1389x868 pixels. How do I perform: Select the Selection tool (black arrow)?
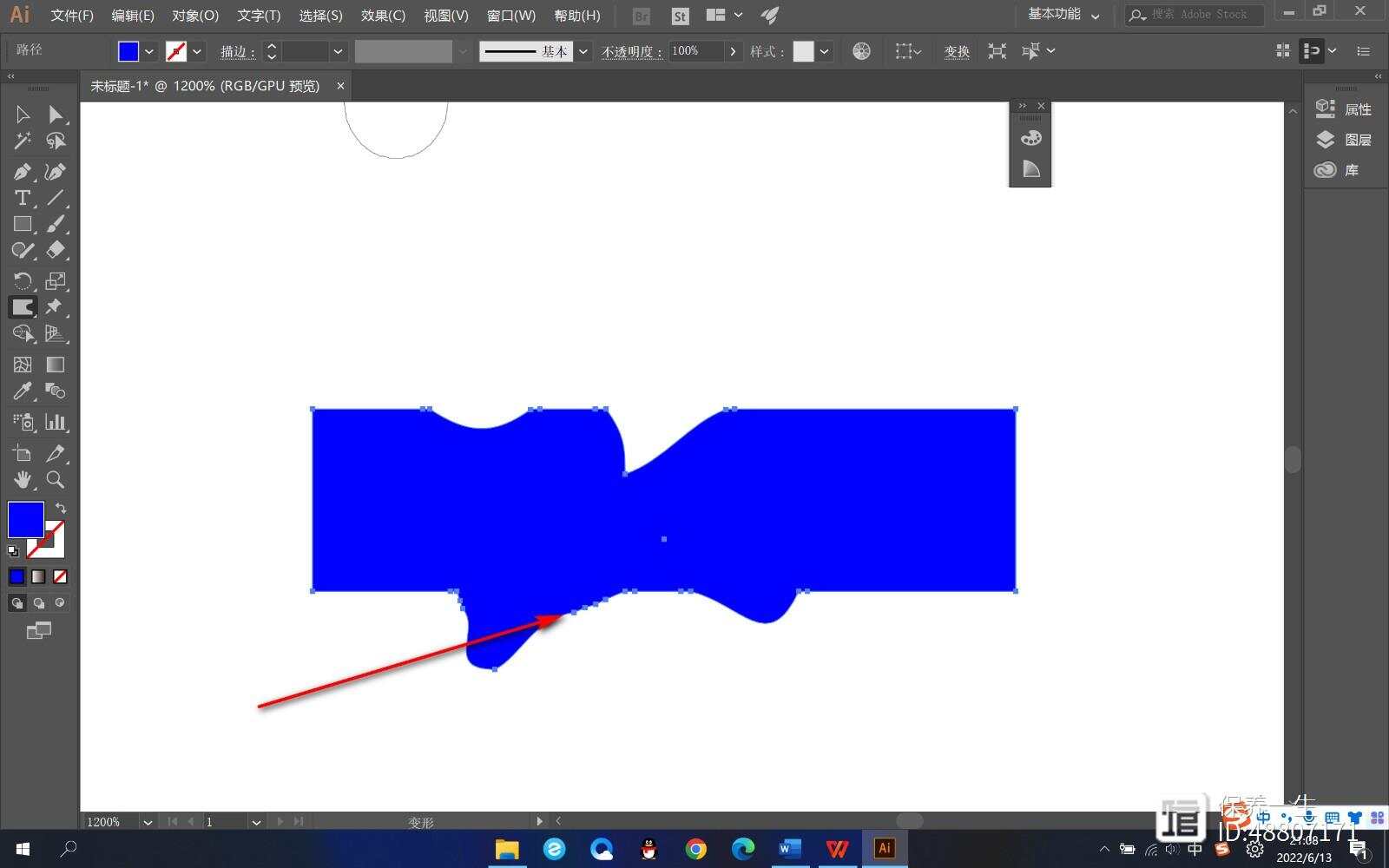pyautogui.click(x=23, y=115)
